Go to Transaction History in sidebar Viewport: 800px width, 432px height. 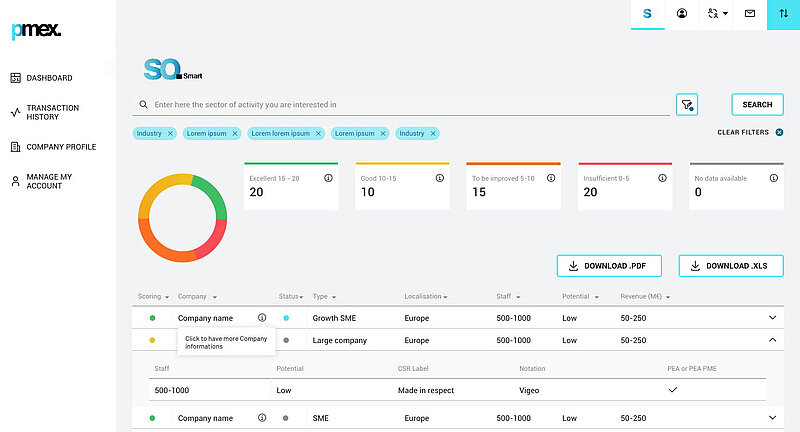tap(52, 112)
